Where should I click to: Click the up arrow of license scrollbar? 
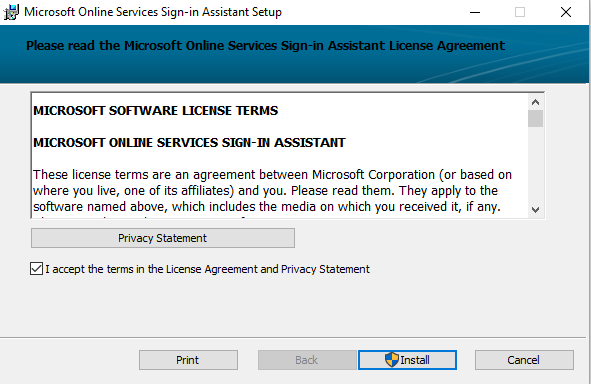pos(535,102)
